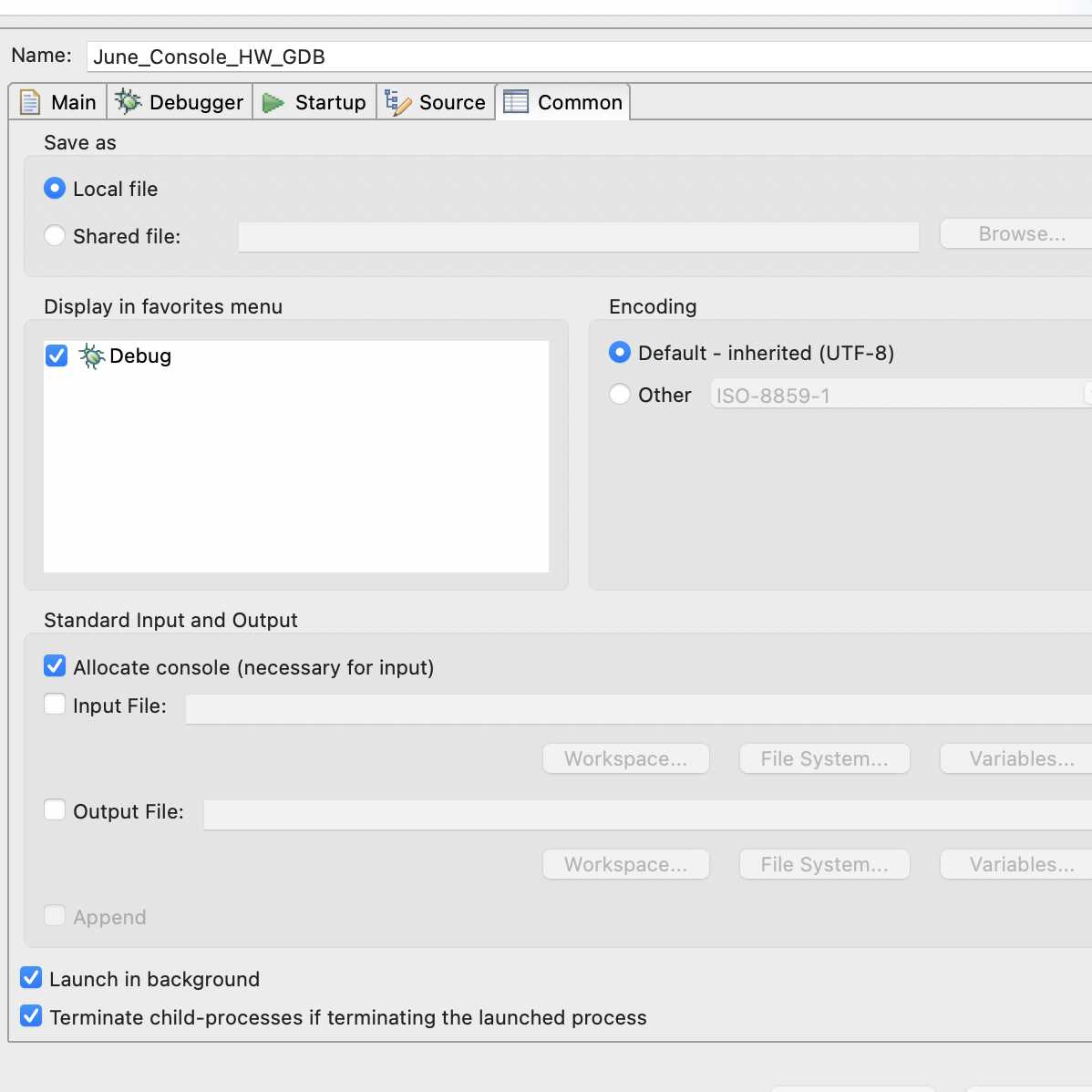This screenshot has width=1092, height=1092.
Task: Click Workspace button under Input File
Action: [x=626, y=758]
